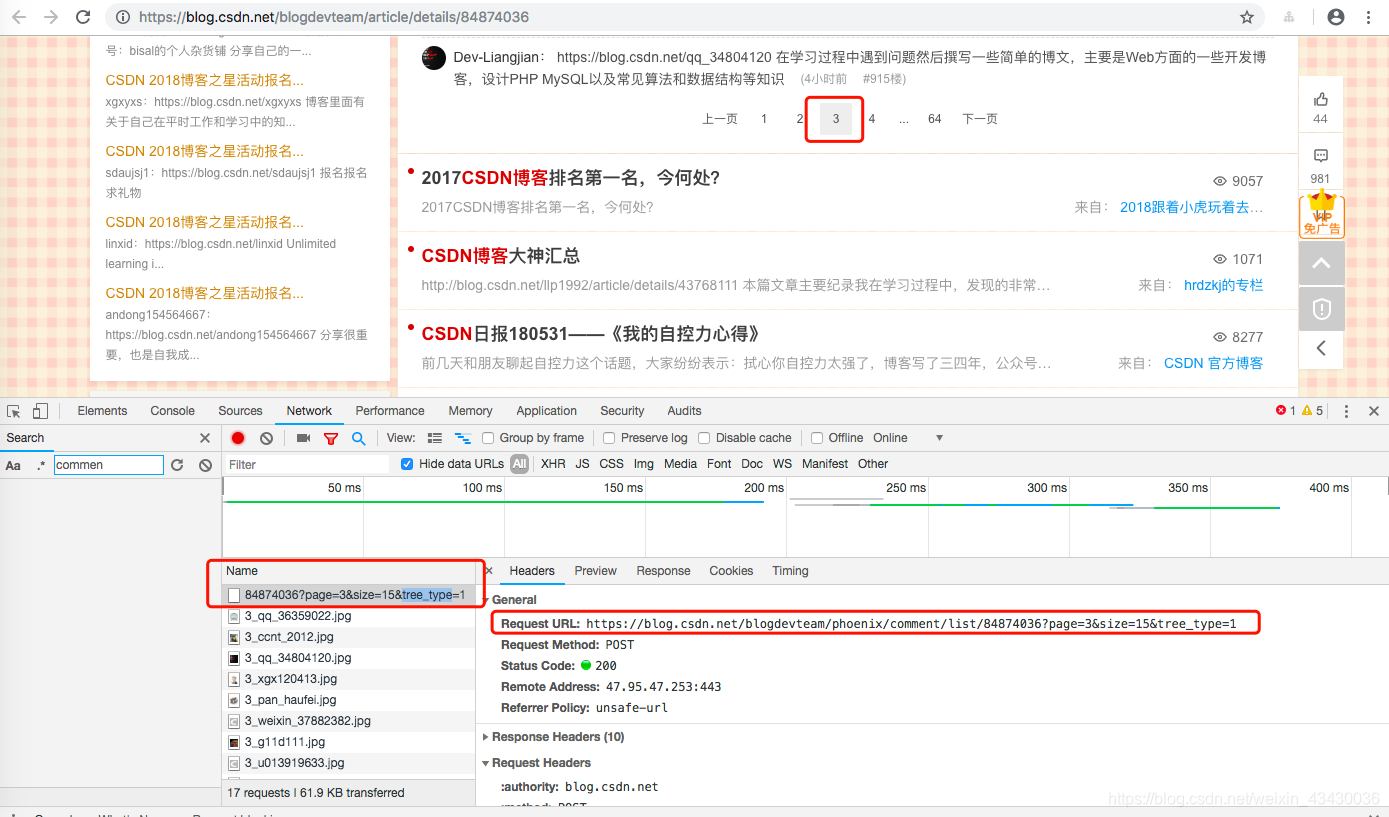This screenshot has width=1389, height=817.
Task: Open the Online throttling dropdown
Action: pyautogui.click(x=908, y=438)
